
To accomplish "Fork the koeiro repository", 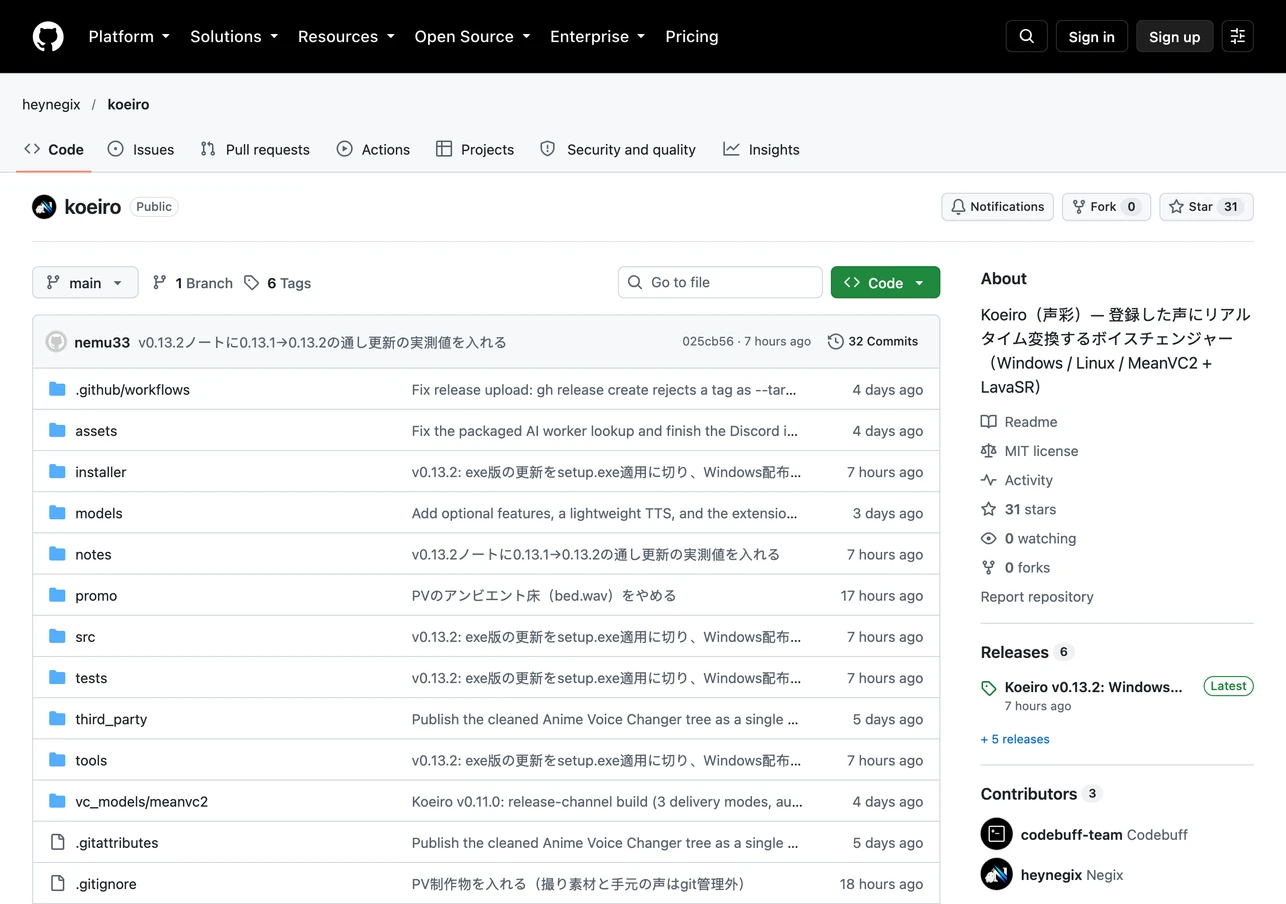I will (x=1106, y=207).
